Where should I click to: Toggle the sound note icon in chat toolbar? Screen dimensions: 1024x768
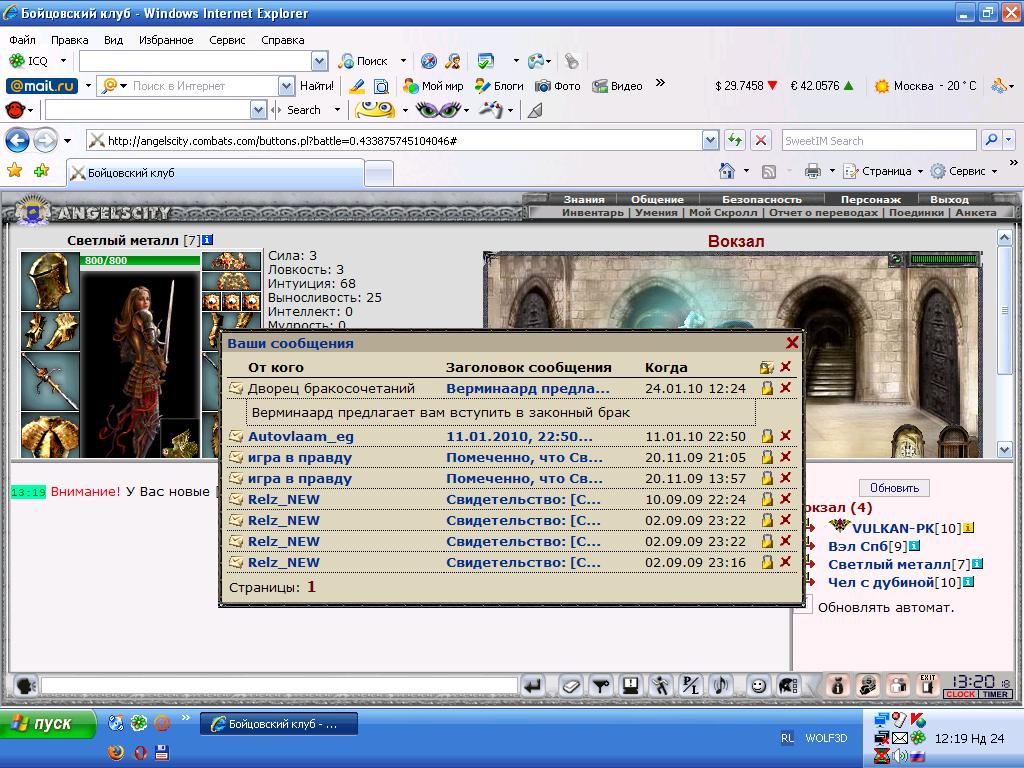720,686
